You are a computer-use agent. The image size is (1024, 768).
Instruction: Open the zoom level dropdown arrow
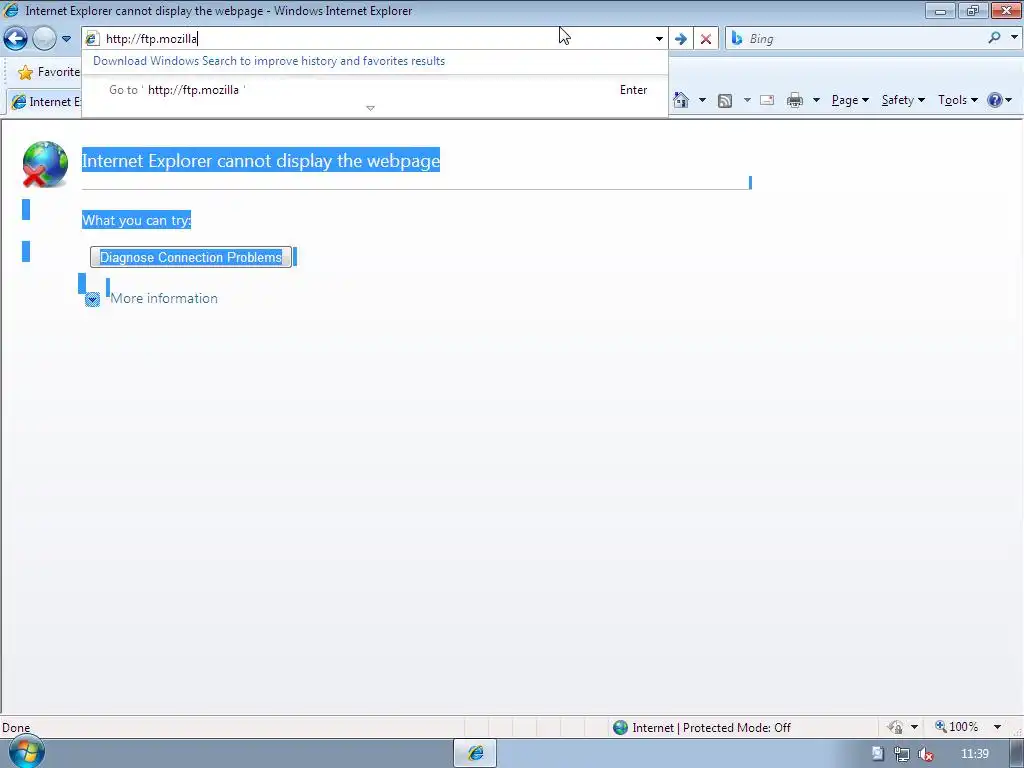[x=997, y=727]
